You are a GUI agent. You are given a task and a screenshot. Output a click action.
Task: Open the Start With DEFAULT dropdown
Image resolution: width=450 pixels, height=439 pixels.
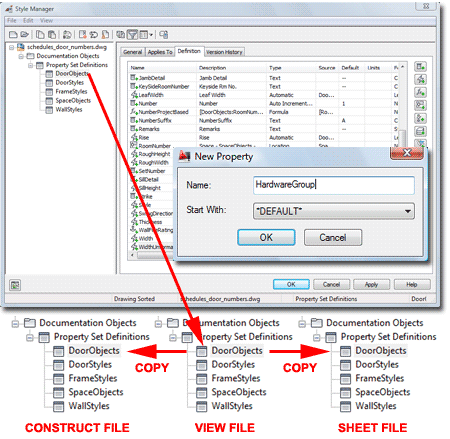[334, 211]
